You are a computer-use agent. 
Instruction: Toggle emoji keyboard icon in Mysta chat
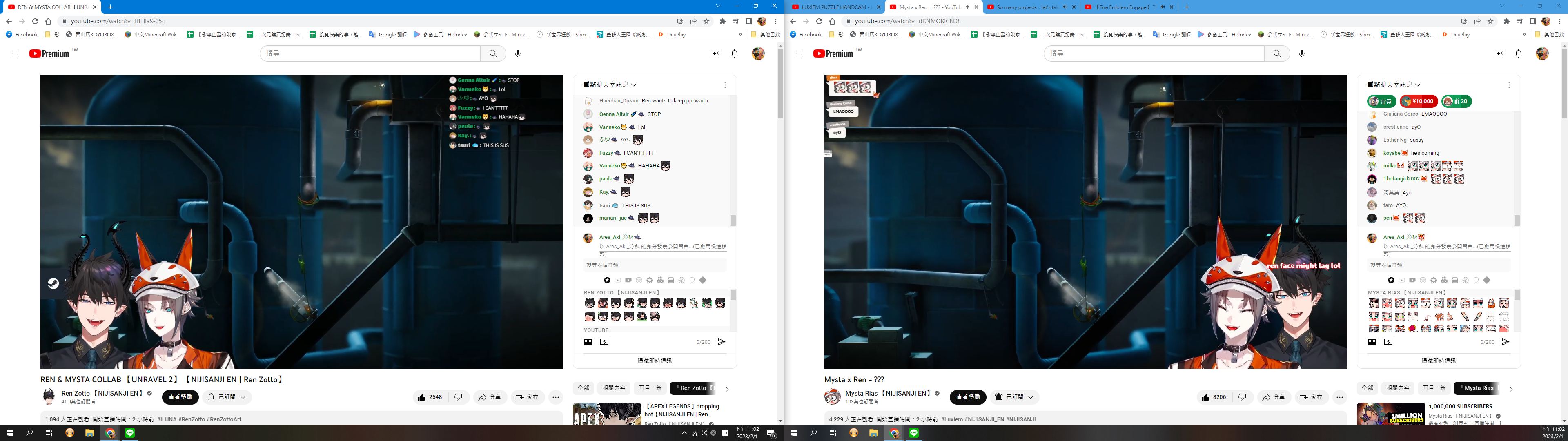click(1372, 342)
